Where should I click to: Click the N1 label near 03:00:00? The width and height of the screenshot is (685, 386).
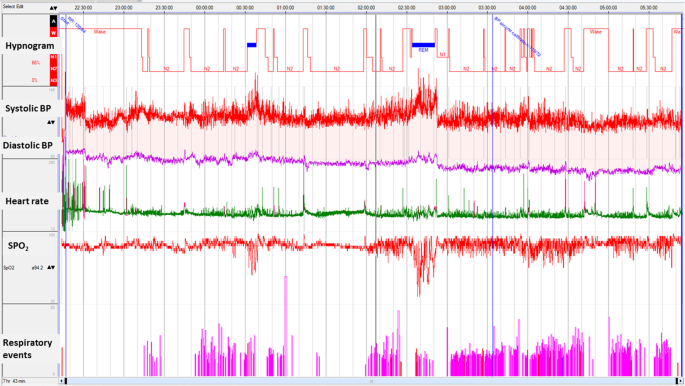click(443, 55)
